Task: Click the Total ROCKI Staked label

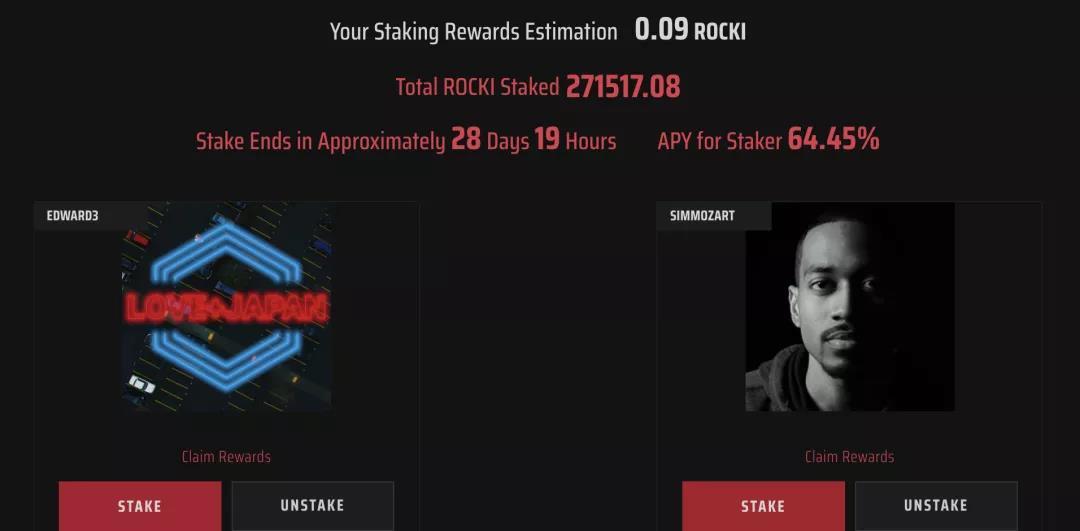Action: [x=477, y=87]
